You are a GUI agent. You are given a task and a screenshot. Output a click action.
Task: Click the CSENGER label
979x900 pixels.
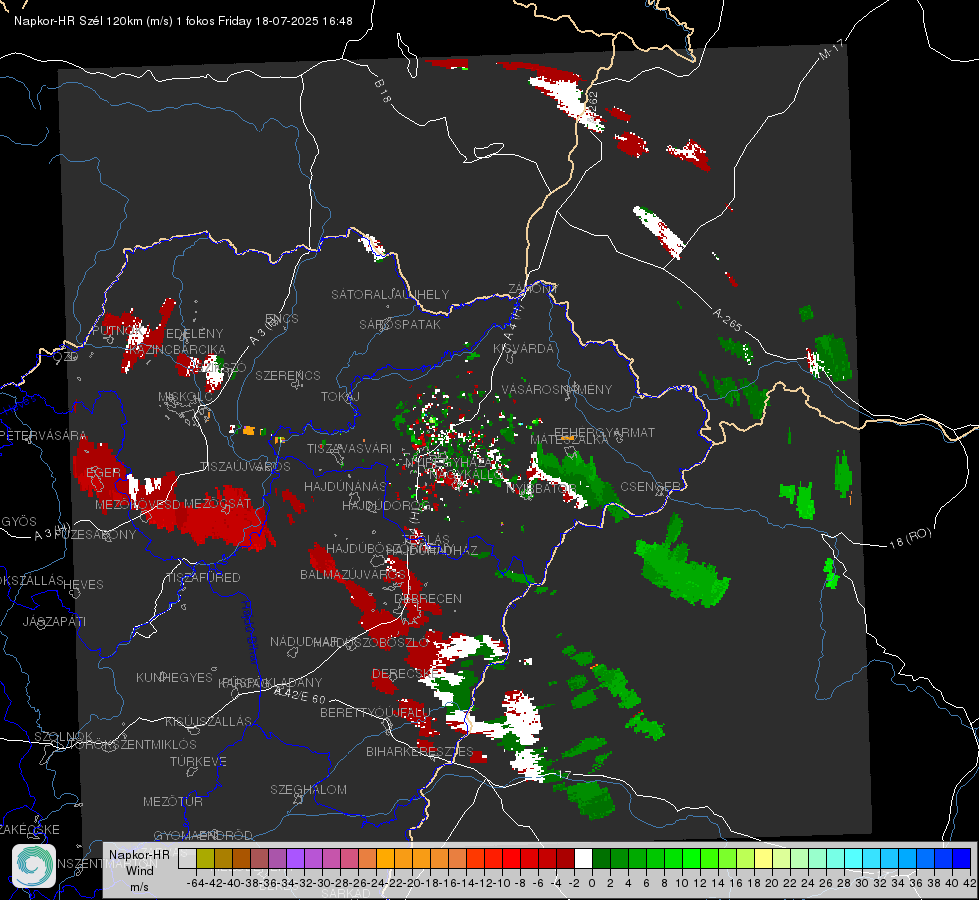click(x=650, y=487)
